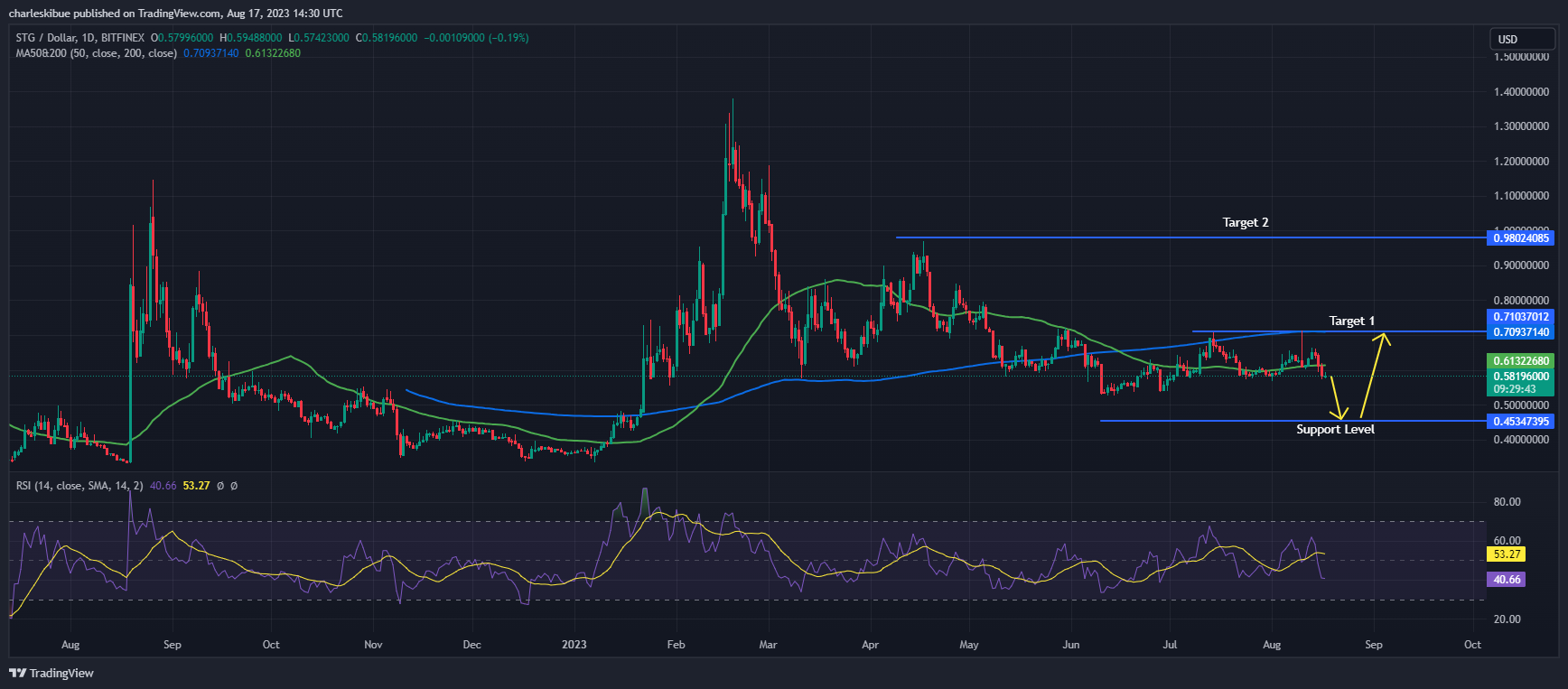Click the Sep label after Aug 2023
Image resolution: width=1568 pixels, height=689 pixels.
click(1373, 645)
